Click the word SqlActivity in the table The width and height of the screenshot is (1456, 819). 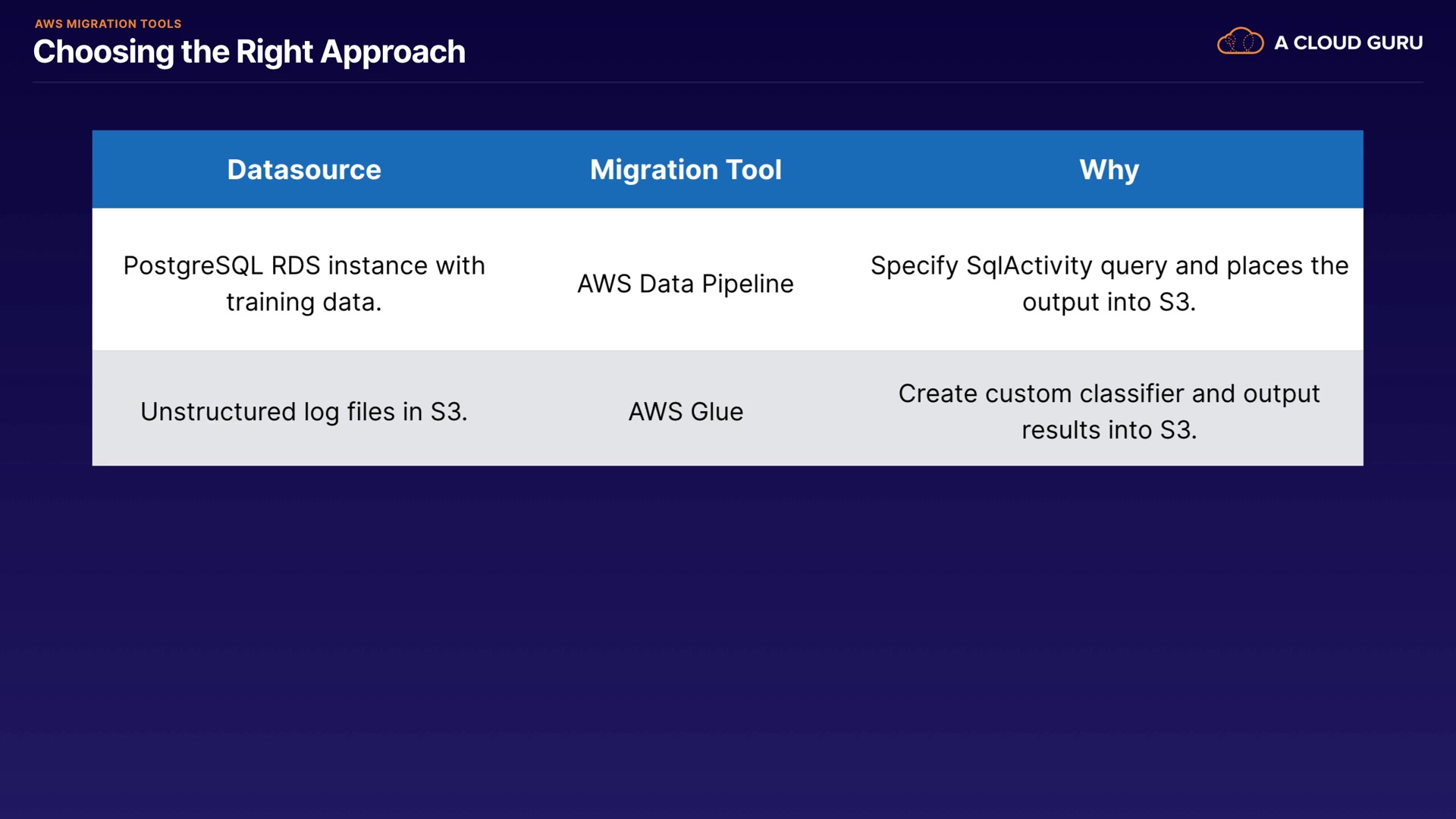click(x=1029, y=265)
